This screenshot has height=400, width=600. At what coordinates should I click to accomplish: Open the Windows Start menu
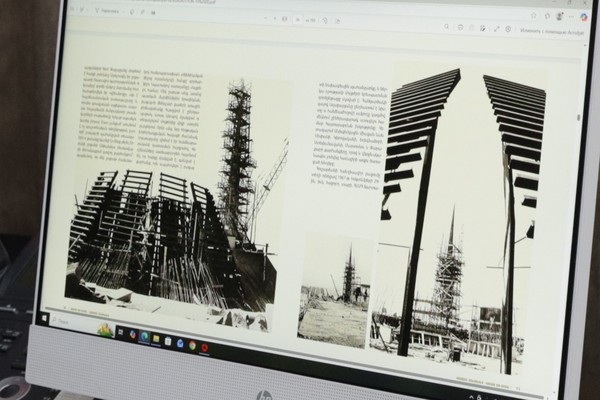[44, 319]
